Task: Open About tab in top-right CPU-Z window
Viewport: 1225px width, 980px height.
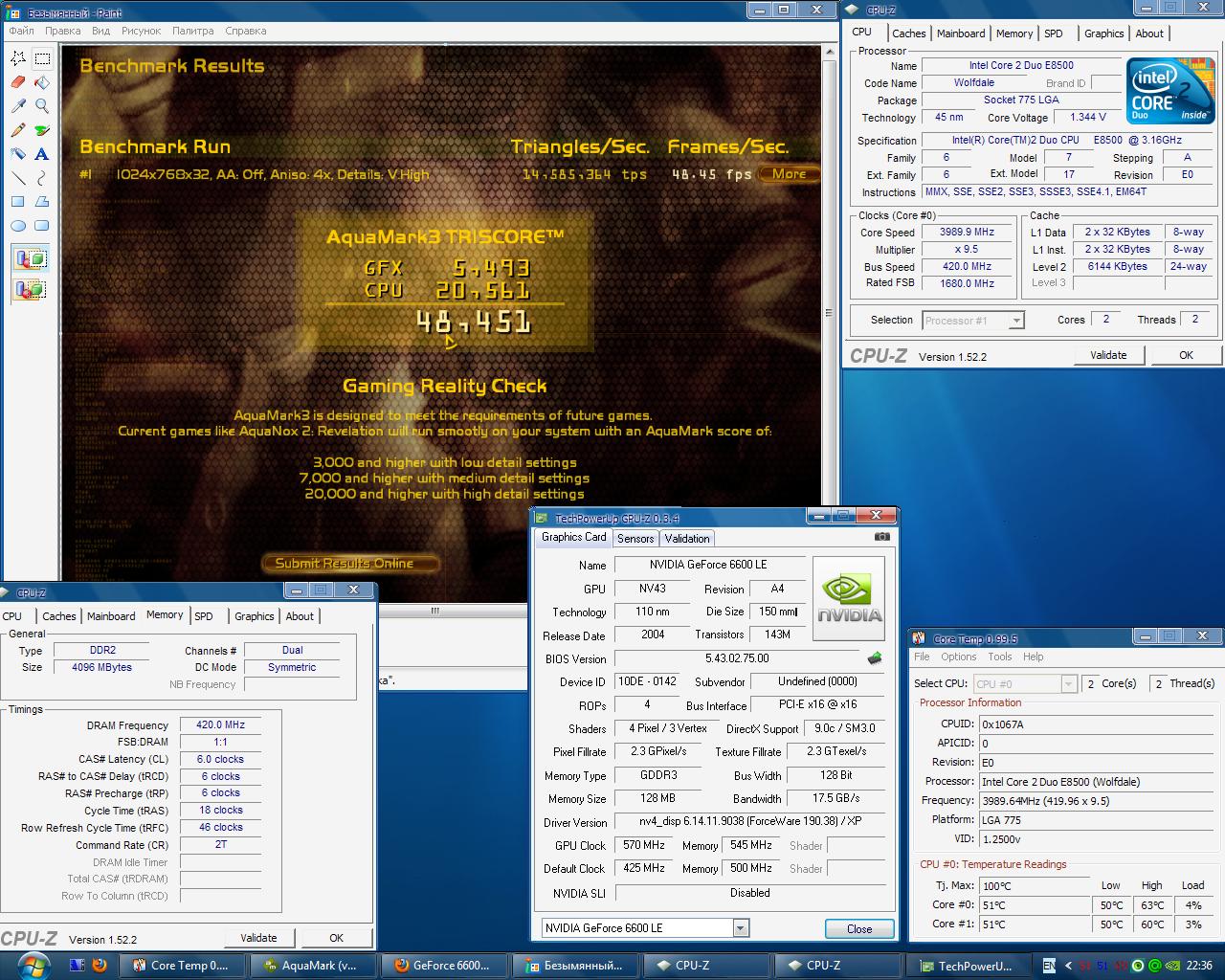Action: coord(1149,33)
